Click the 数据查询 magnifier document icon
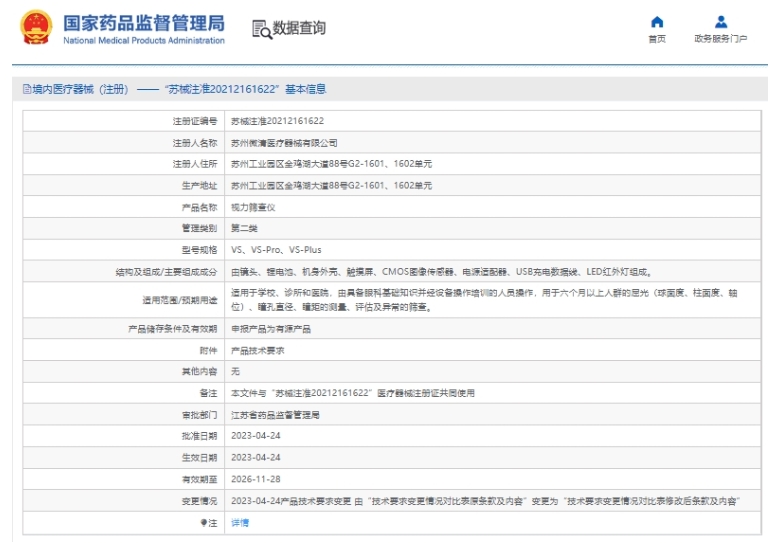Image resolution: width=775 pixels, height=543 pixels. [262, 29]
